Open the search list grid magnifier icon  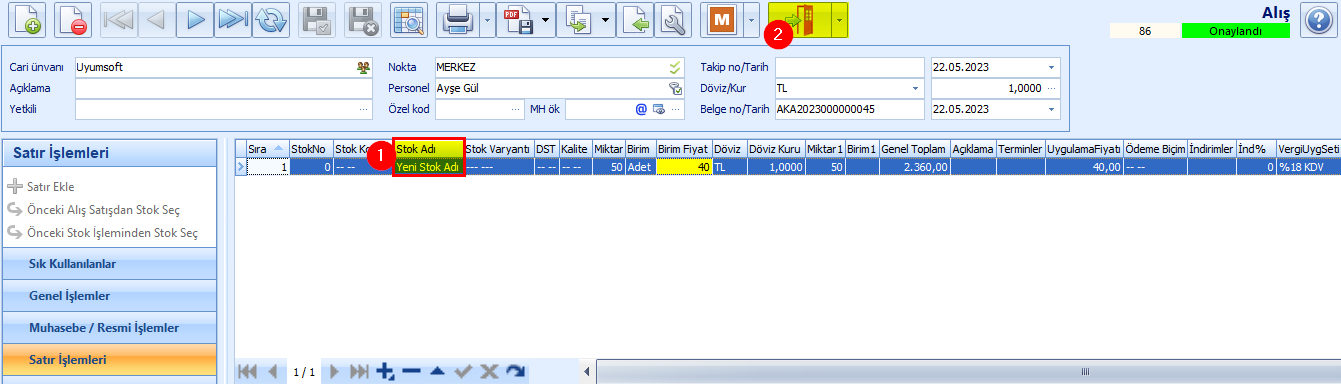click(x=409, y=19)
